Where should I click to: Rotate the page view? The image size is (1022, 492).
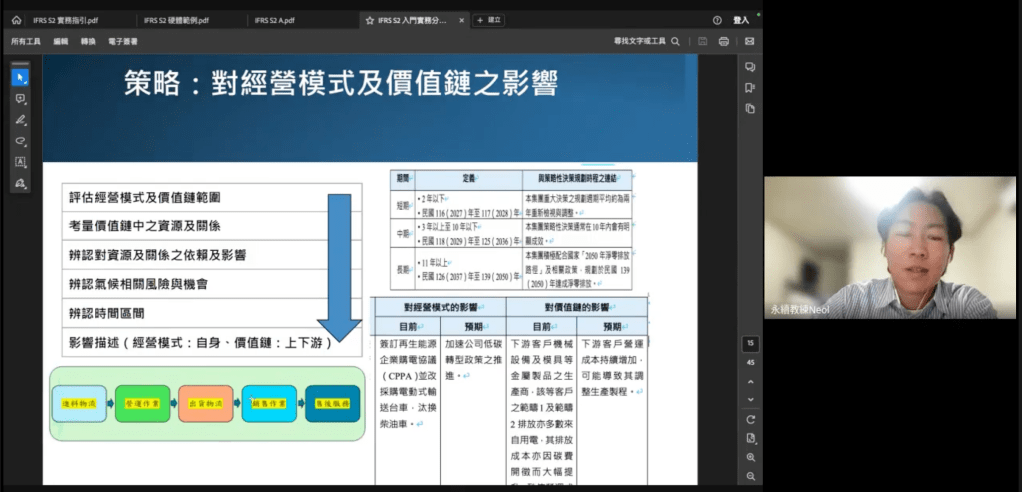click(749, 418)
